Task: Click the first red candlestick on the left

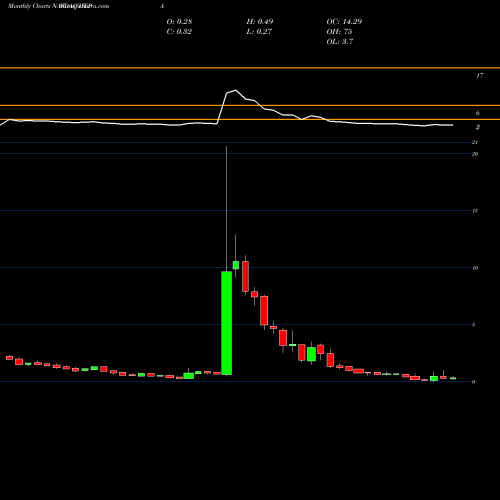Action: coord(9,358)
